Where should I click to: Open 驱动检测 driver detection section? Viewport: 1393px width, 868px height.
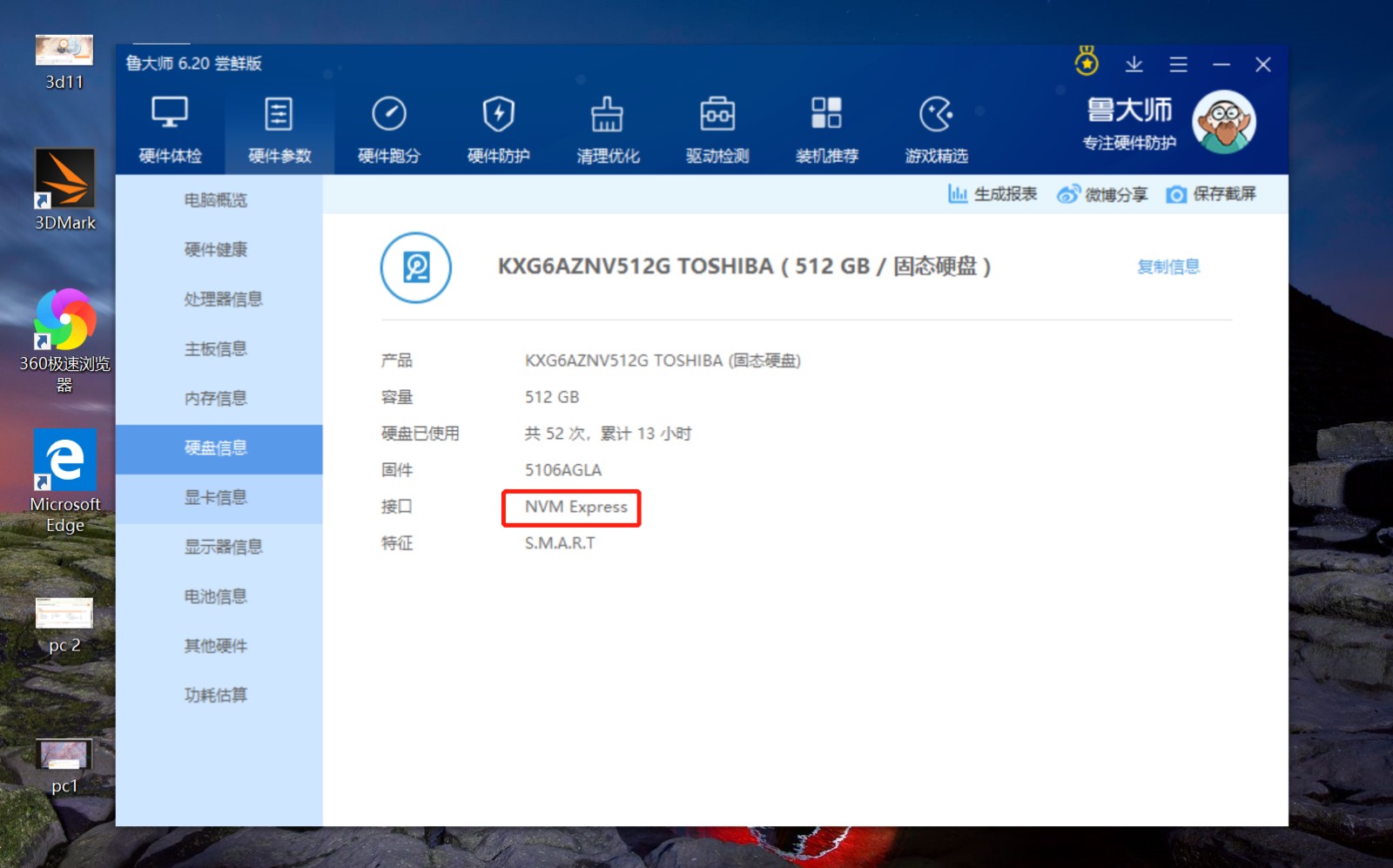coord(717,129)
